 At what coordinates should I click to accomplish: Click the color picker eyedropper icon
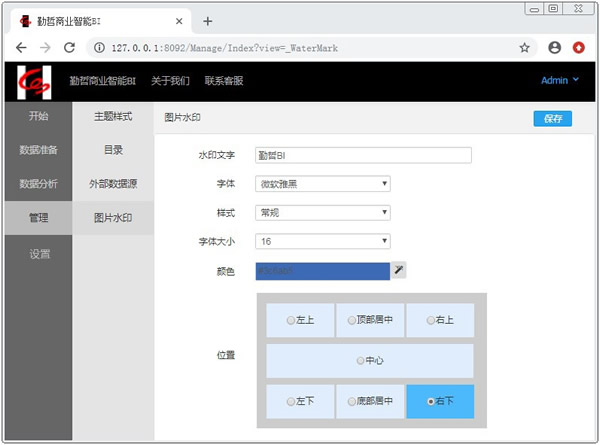click(x=398, y=270)
